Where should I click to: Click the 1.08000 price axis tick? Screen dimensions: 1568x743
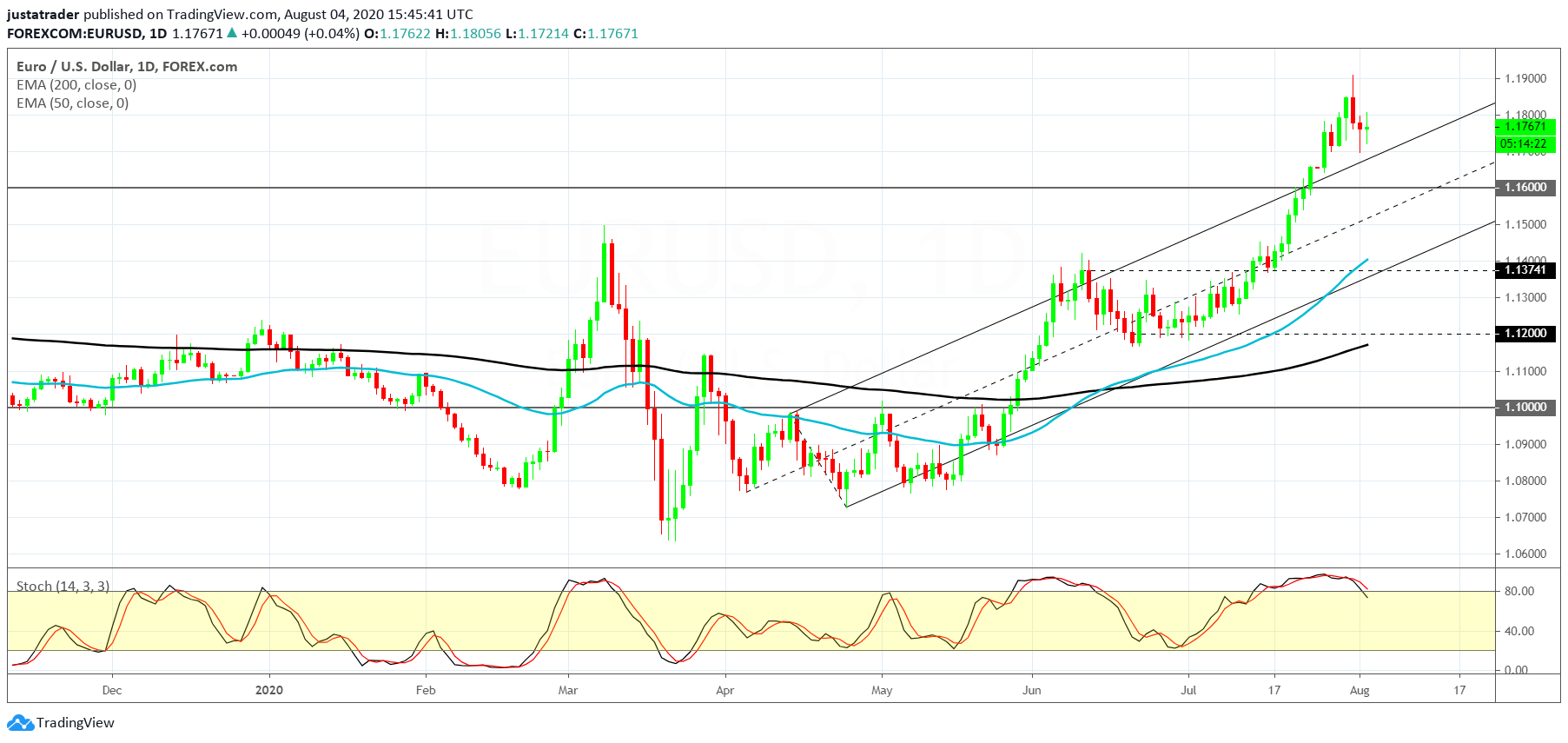click(x=1525, y=481)
